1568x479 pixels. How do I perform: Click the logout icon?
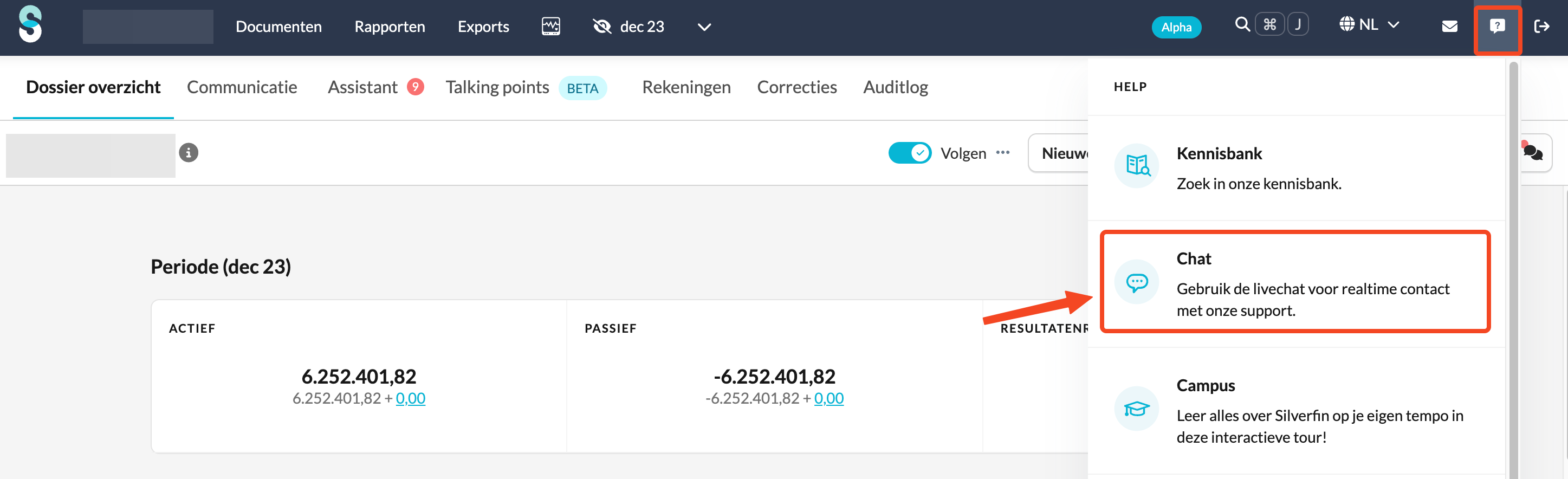coord(1541,26)
